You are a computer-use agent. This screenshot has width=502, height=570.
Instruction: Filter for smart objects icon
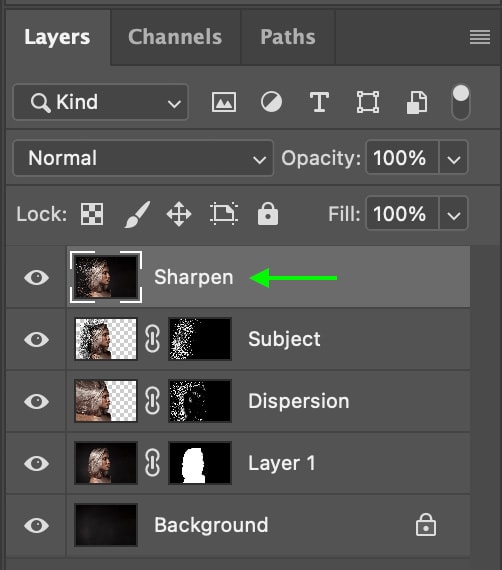417,102
